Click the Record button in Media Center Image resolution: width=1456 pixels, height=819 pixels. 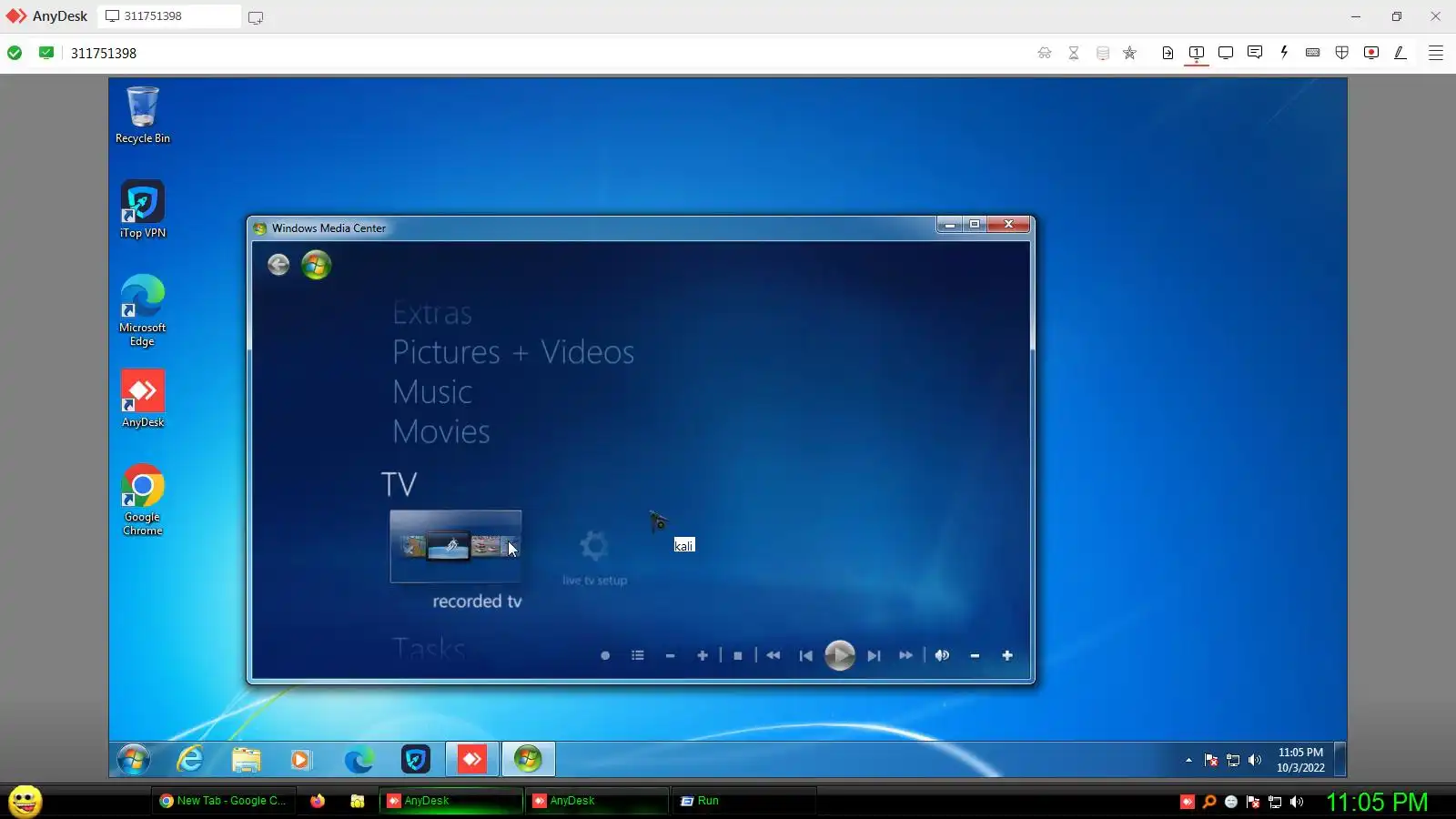[605, 655]
